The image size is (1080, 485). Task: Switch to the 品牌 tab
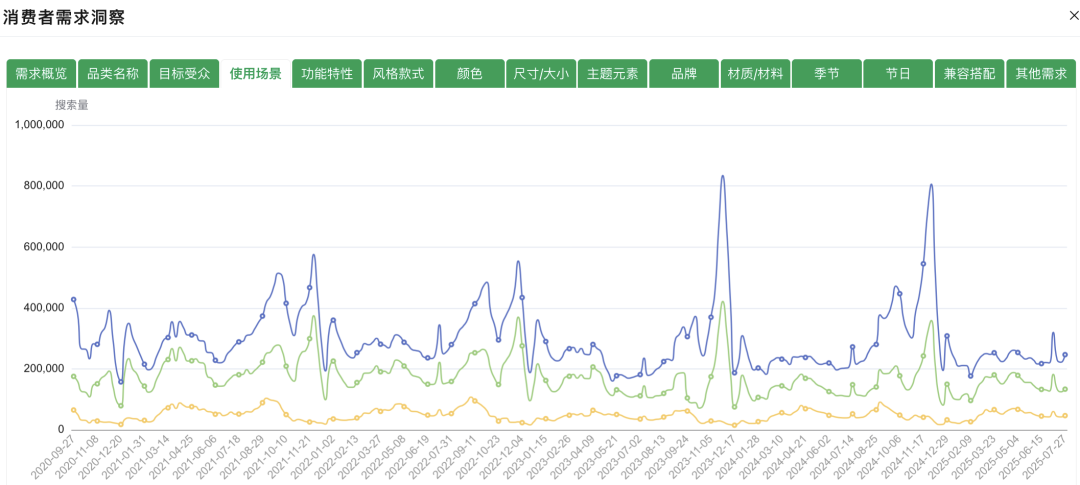pos(684,74)
